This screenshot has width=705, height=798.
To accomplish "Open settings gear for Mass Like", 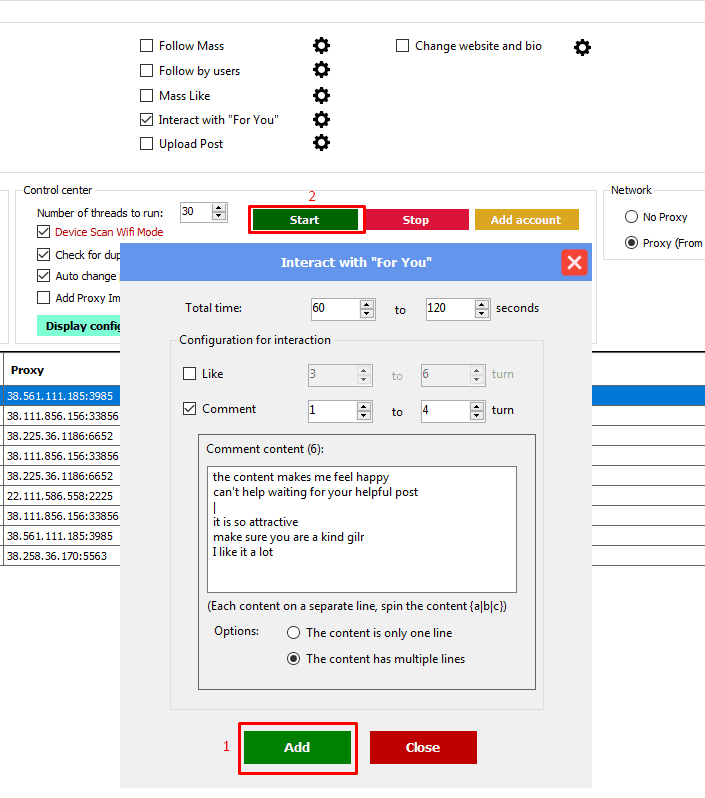I will 321,96.
